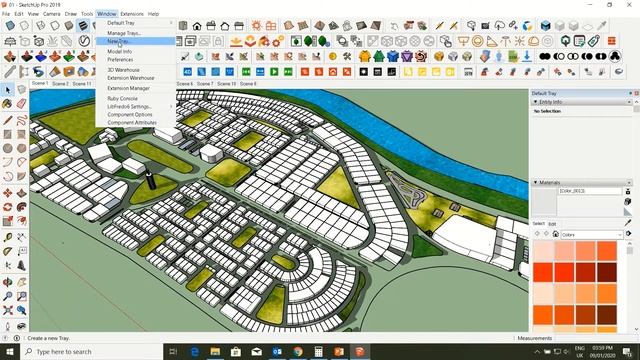Collapse the Materials panel
Viewport: 640px width, 360px height.
(536, 182)
